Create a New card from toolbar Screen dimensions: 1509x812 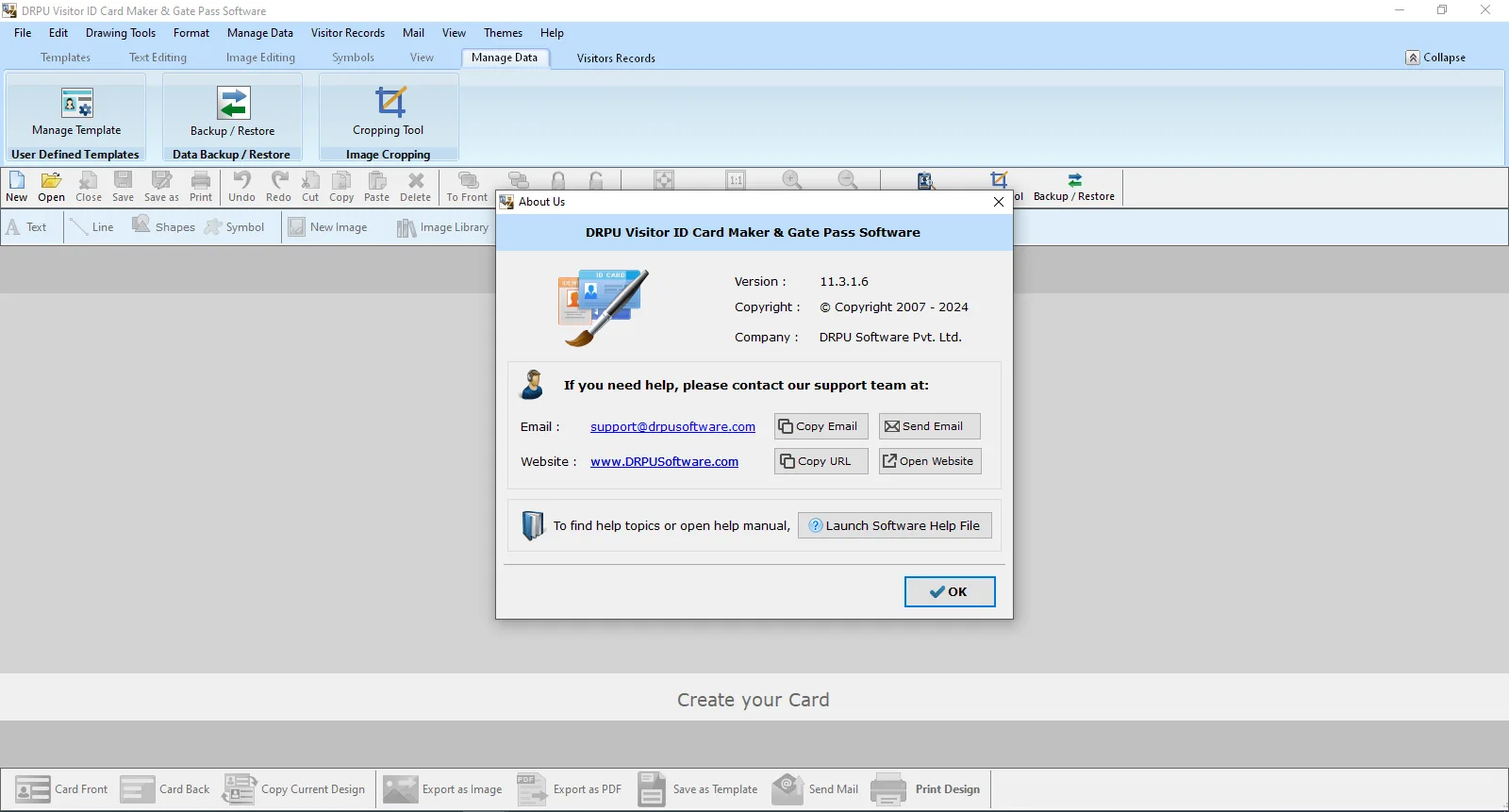[17, 187]
